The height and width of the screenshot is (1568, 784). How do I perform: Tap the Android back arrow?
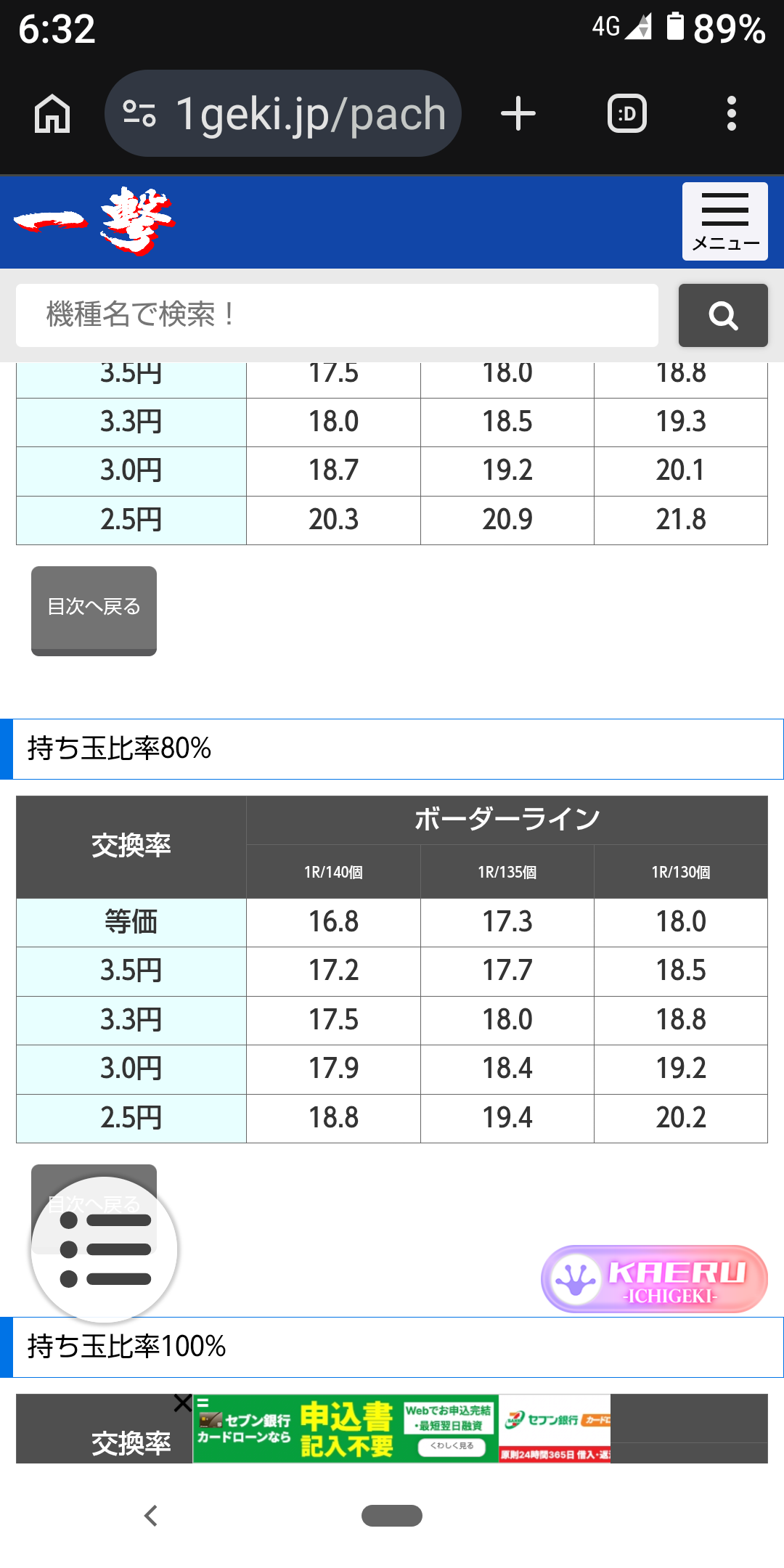(x=151, y=1516)
